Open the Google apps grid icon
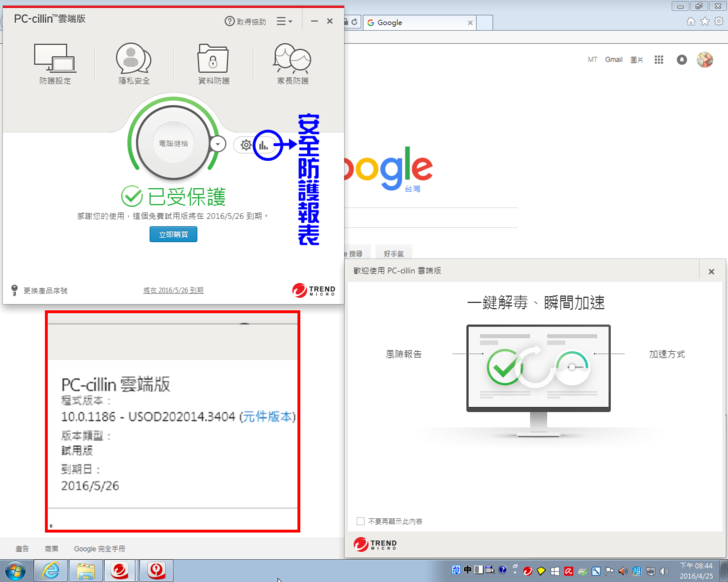This screenshot has height=582, width=728. point(658,59)
